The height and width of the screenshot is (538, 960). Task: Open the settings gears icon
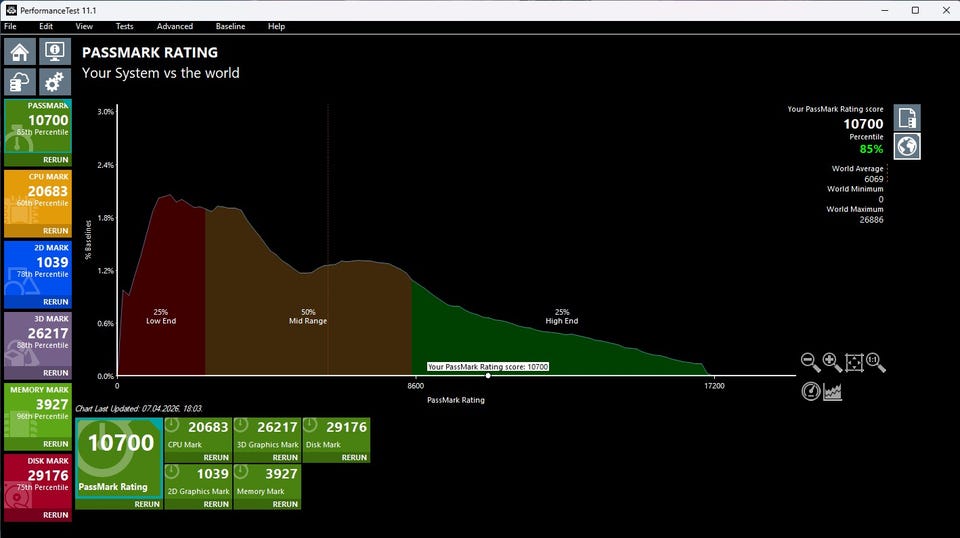tap(54, 81)
